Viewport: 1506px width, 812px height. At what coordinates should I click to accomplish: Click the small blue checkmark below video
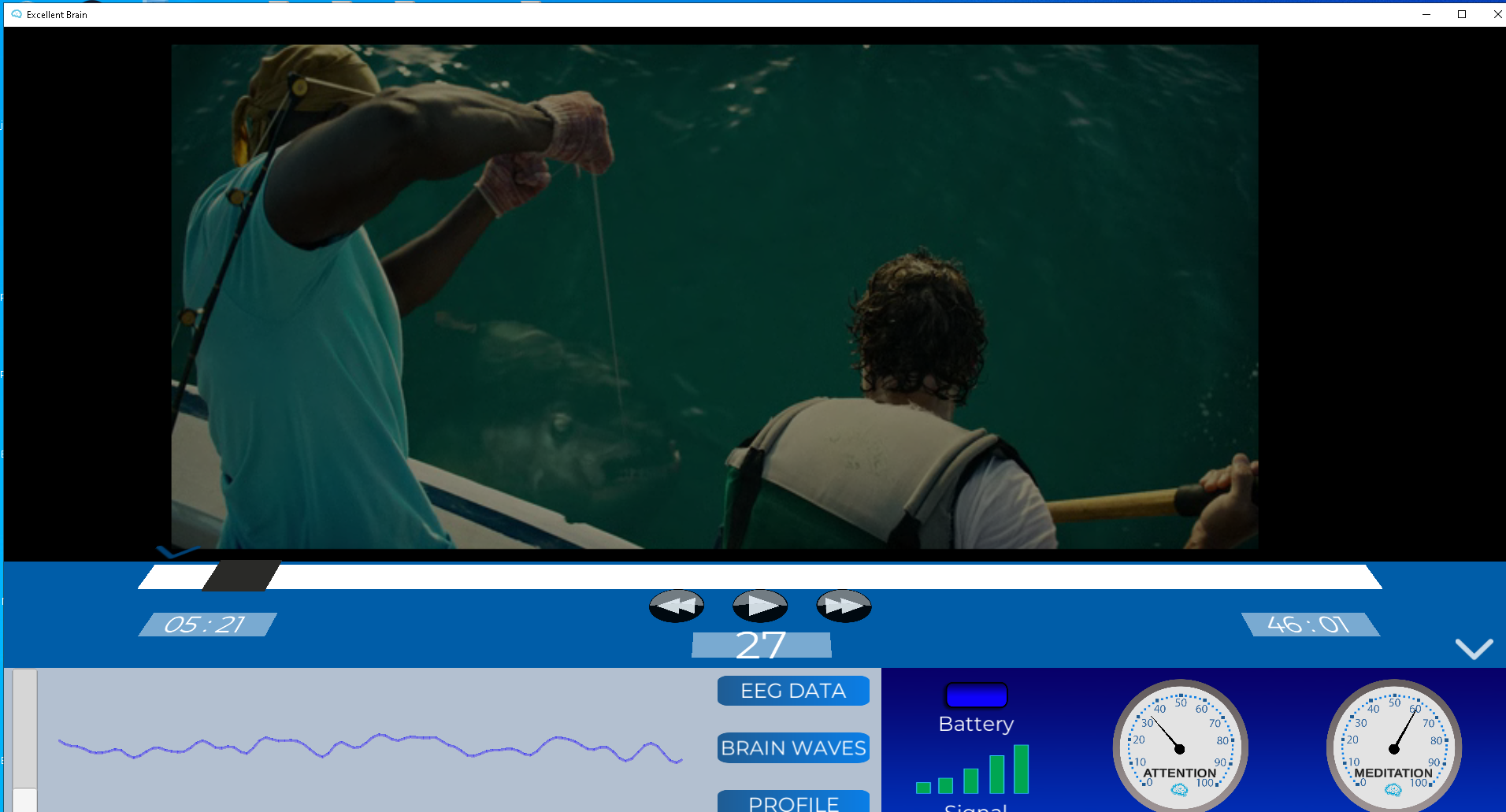pyautogui.click(x=177, y=551)
